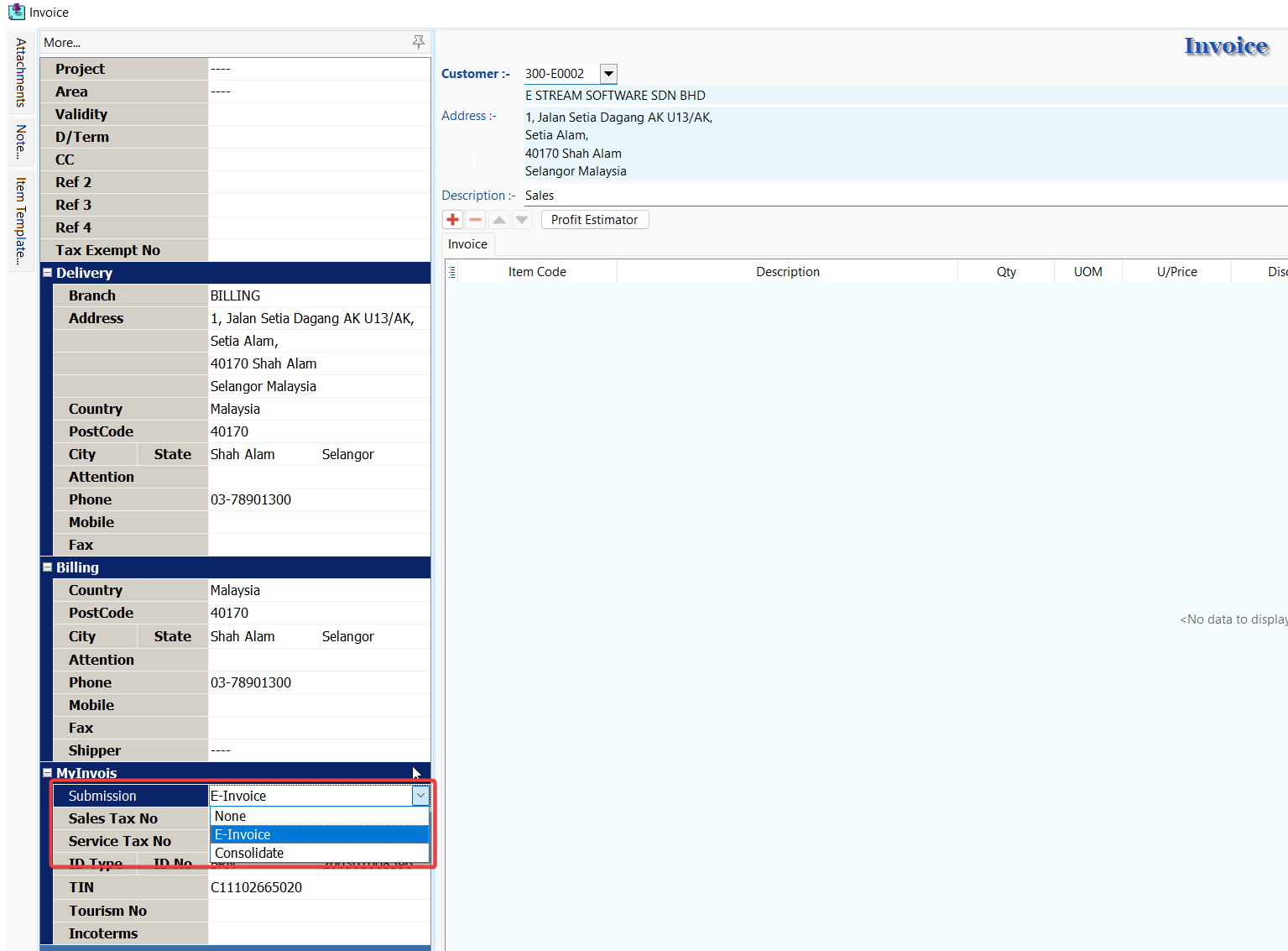Open the Customer code dropdown
Image resolution: width=1288 pixels, height=951 pixels.
tap(609, 74)
